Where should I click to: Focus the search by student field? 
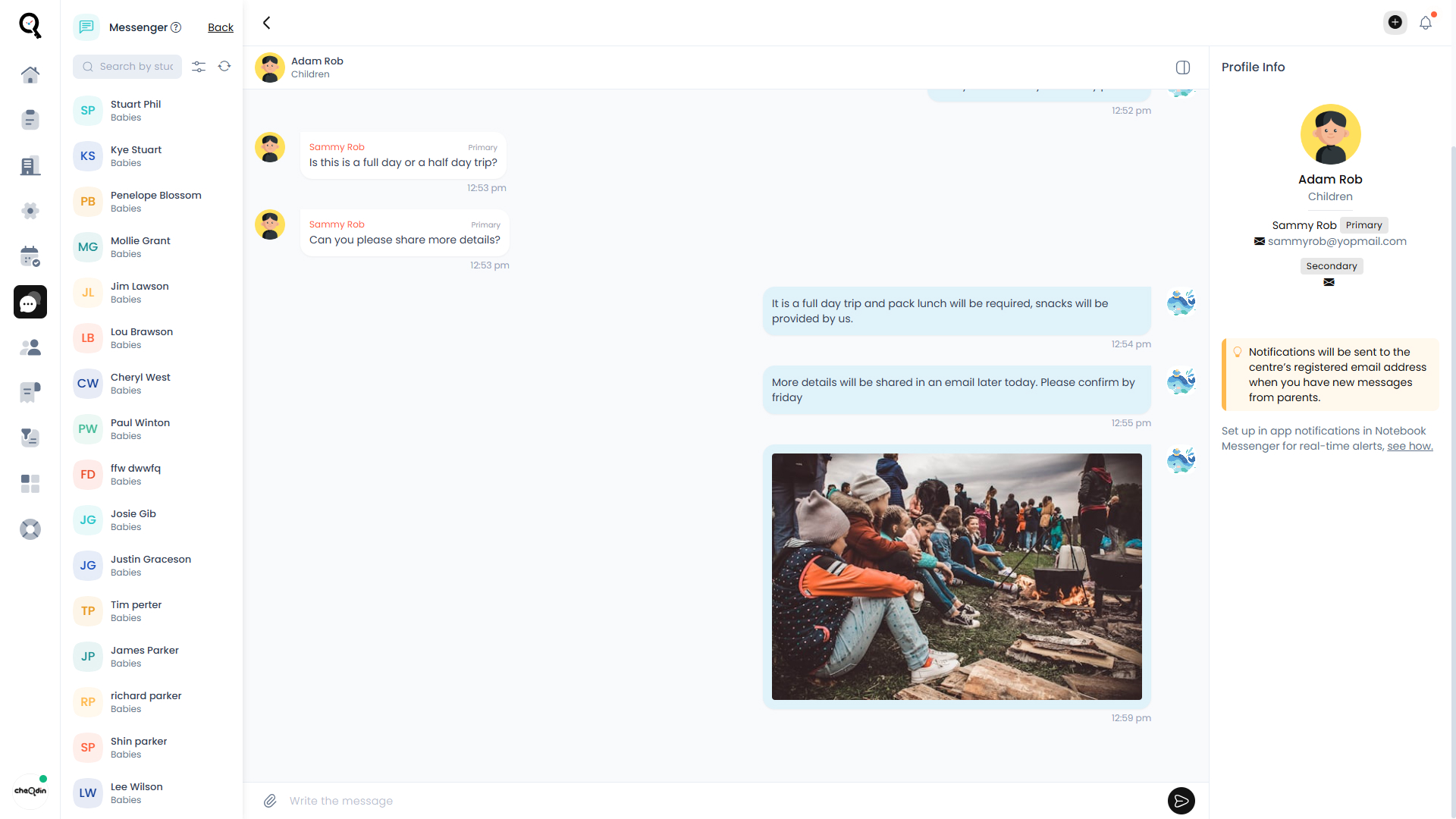point(127,67)
